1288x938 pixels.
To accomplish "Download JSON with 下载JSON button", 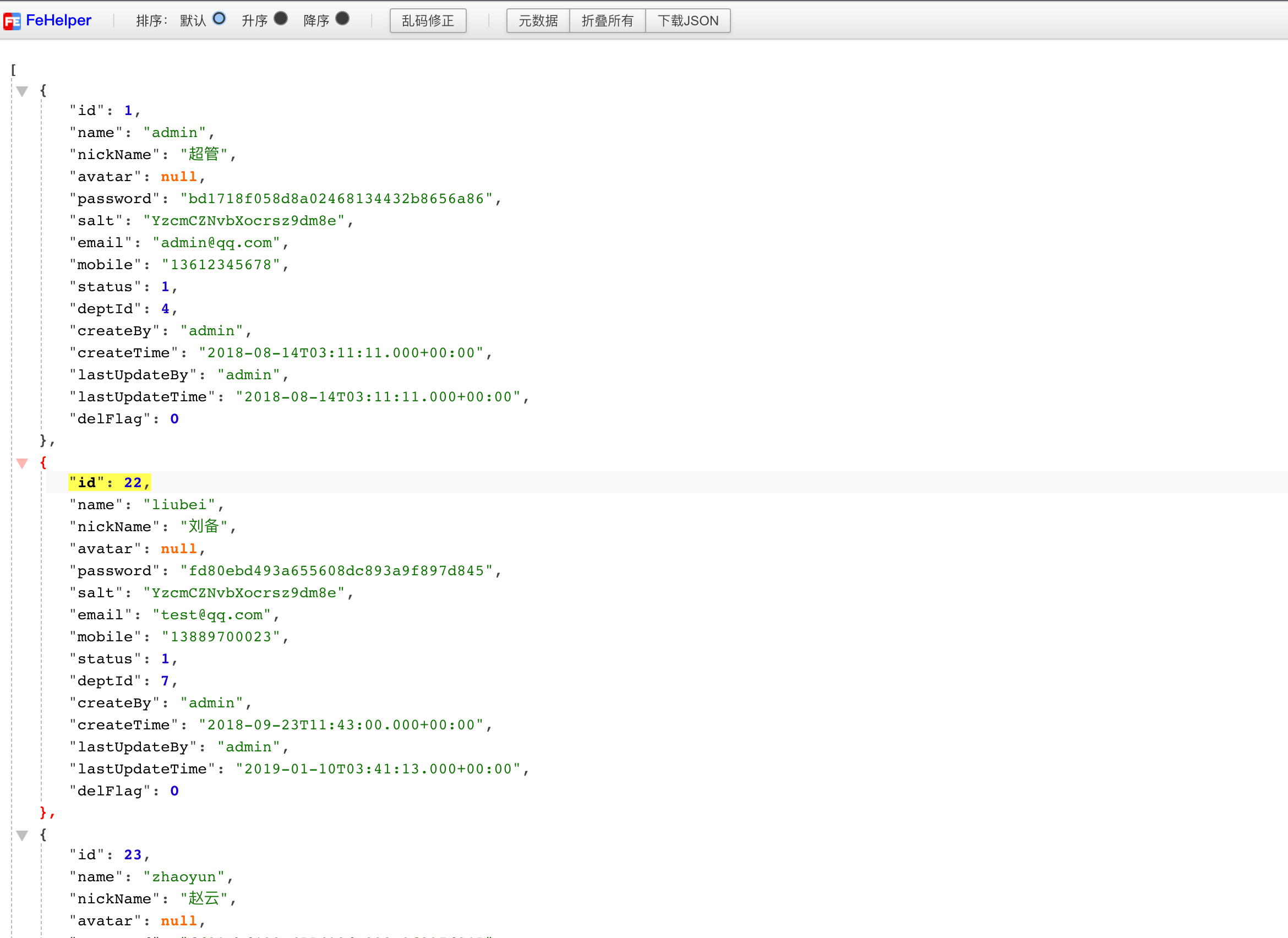I will (x=687, y=21).
